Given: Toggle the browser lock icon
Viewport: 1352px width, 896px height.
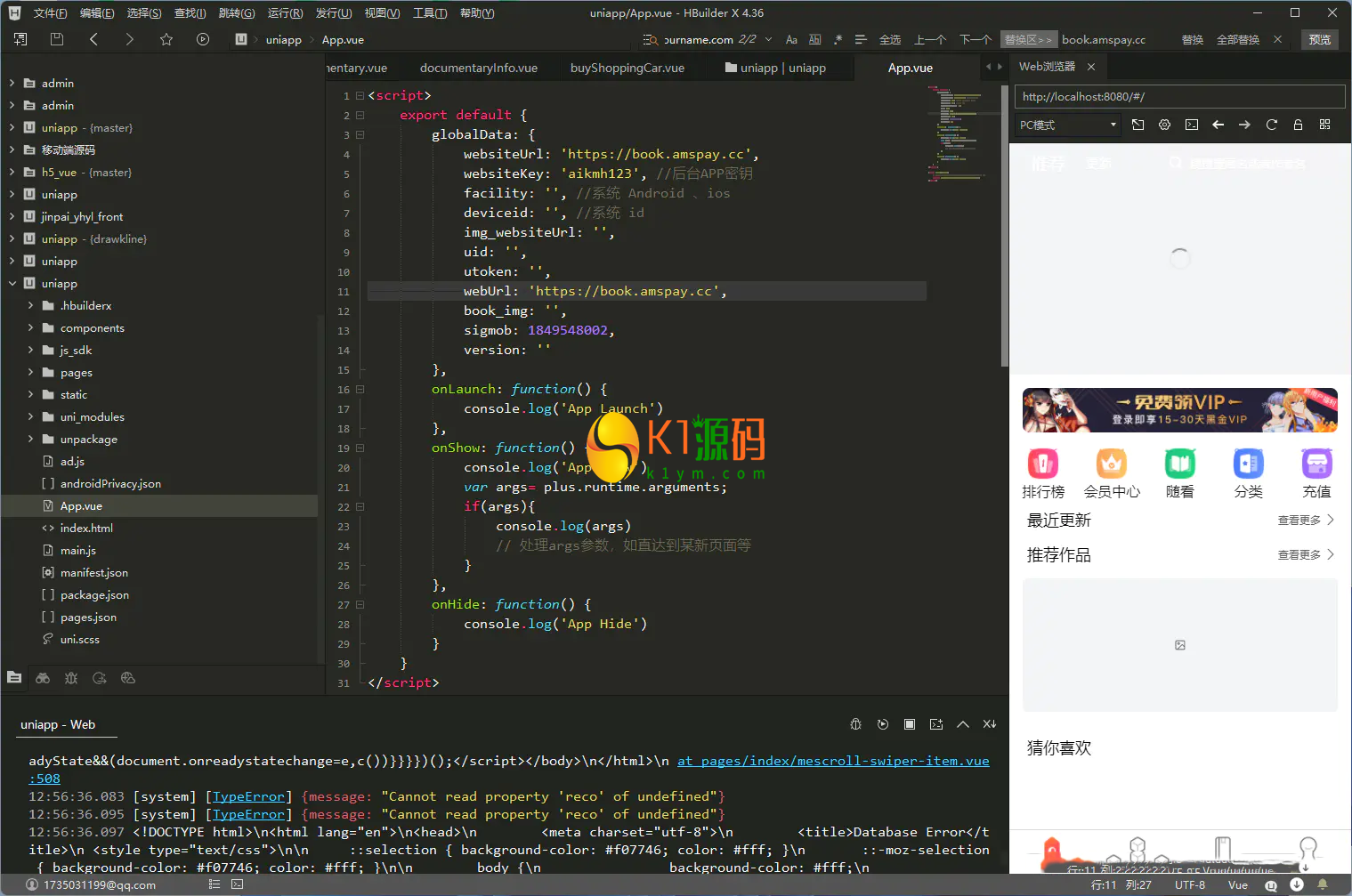Looking at the screenshot, I should click(x=1298, y=125).
